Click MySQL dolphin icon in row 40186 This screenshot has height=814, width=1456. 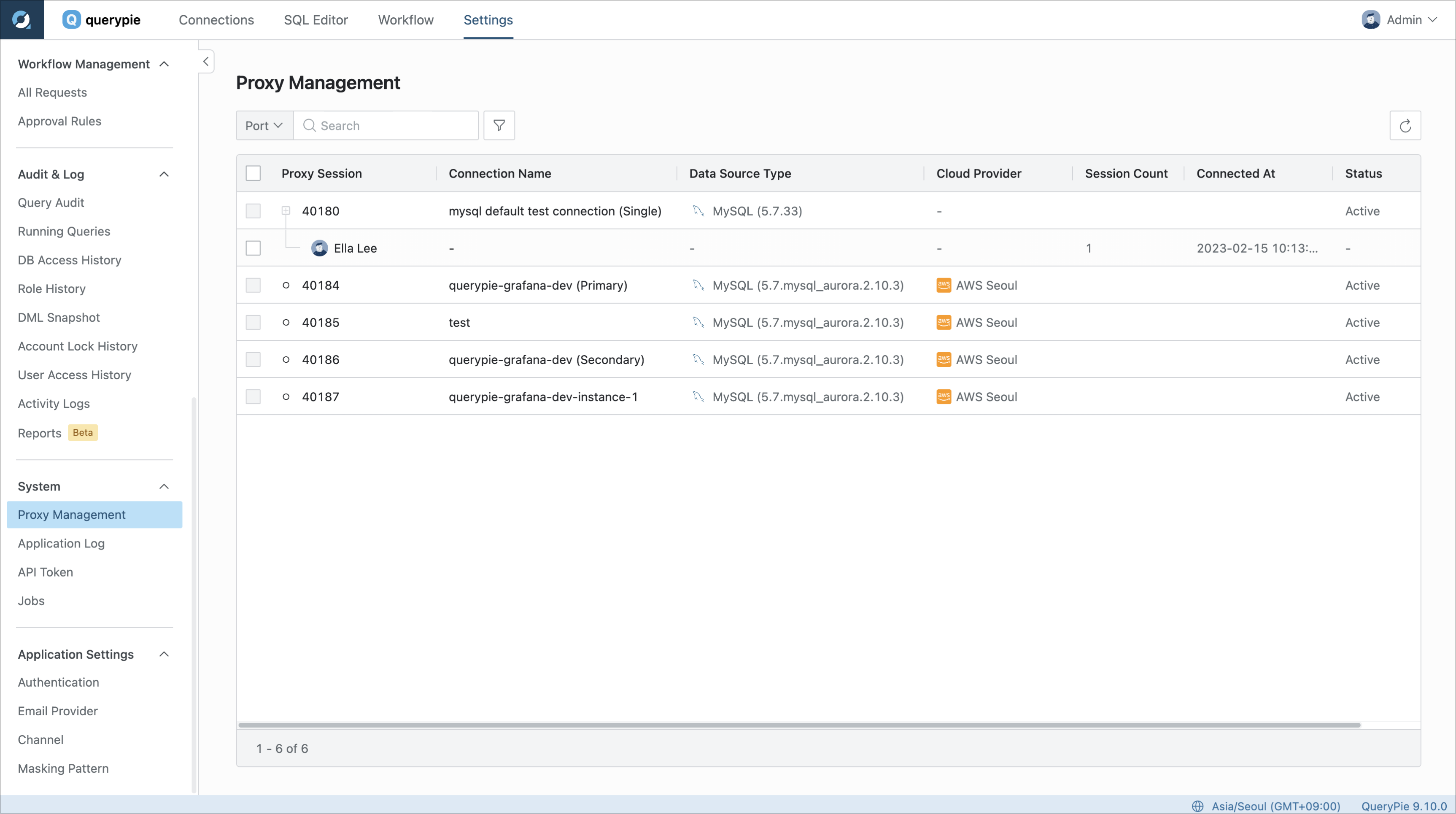pyautogui.click(x=698, y=359)
